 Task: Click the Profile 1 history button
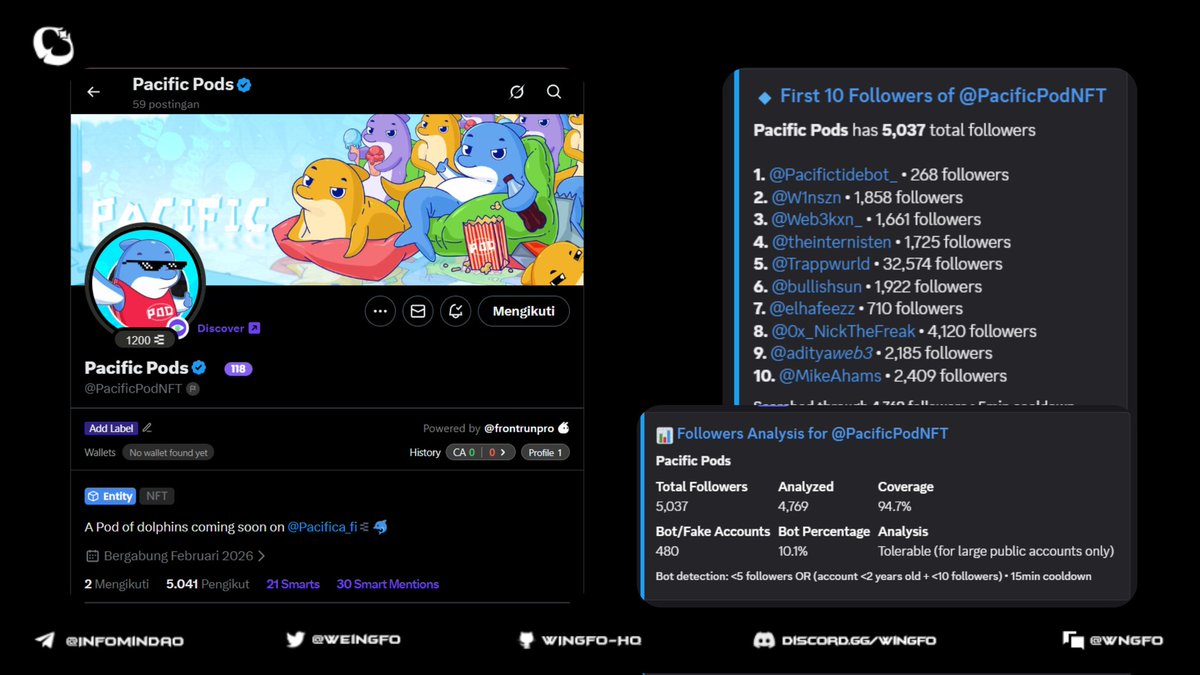pos(545,452)
